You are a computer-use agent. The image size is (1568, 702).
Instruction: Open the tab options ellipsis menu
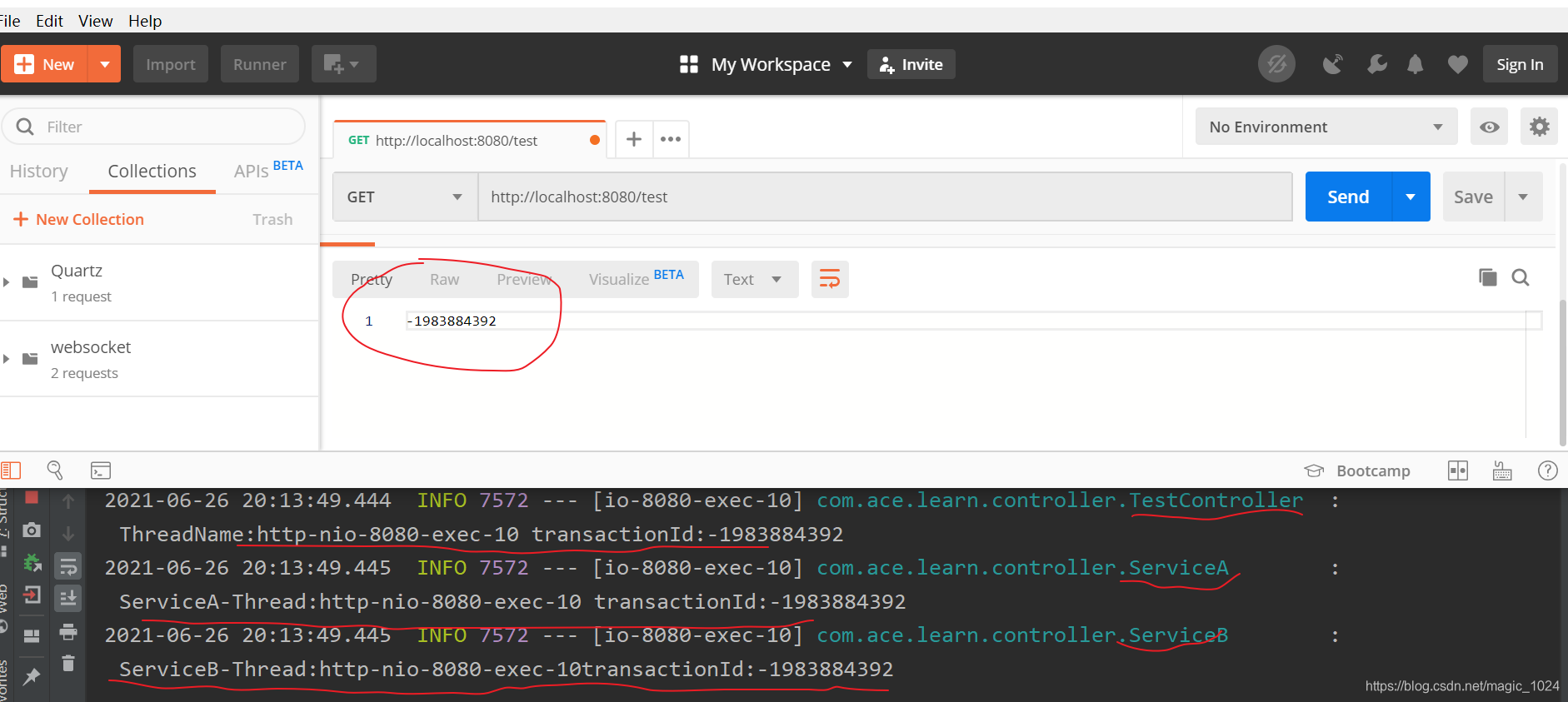(x=671, y=139)
